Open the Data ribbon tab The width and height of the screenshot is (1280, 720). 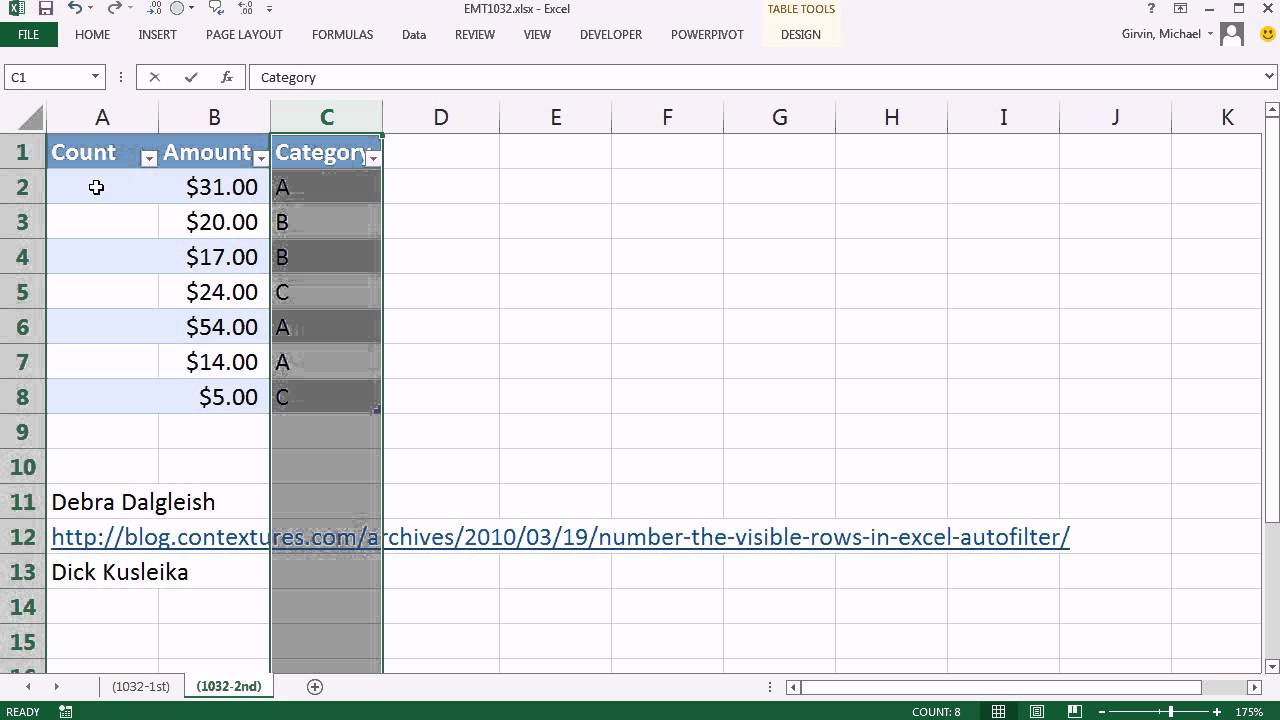tap(414, 34)
